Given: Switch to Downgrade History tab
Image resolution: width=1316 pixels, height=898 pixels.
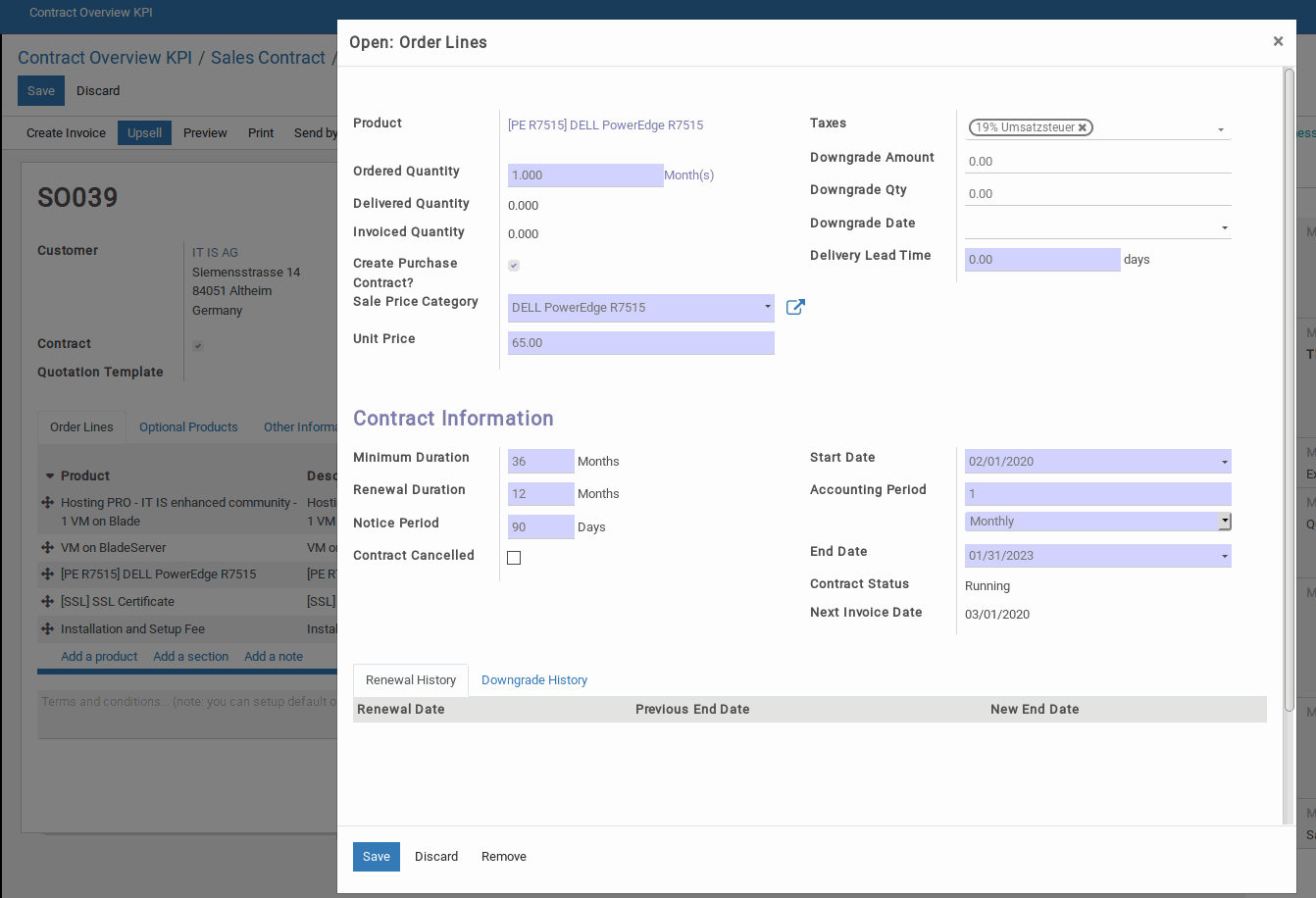Looking at the screenshot, I should click(534, 680).
